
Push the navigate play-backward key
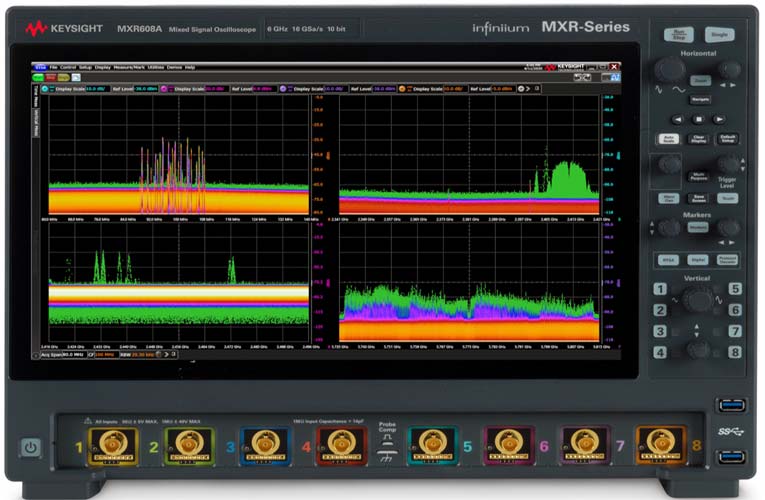coord(678,119)
